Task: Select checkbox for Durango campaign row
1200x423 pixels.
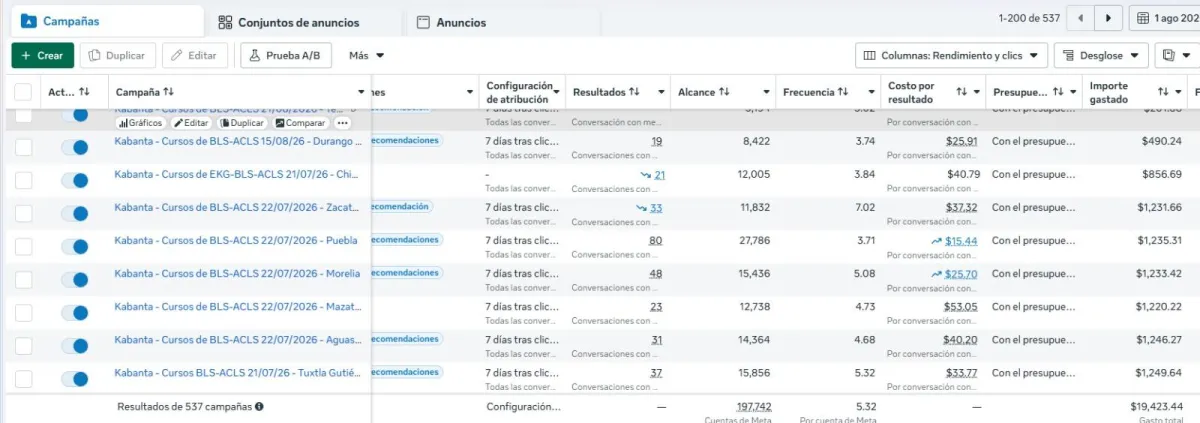Action: click(23, 148)
